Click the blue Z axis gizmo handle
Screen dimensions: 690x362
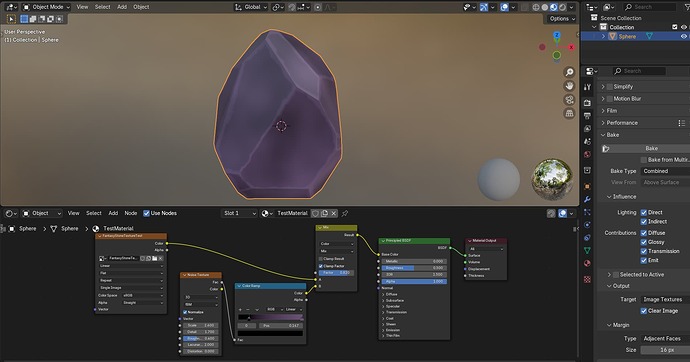point(557,35)
